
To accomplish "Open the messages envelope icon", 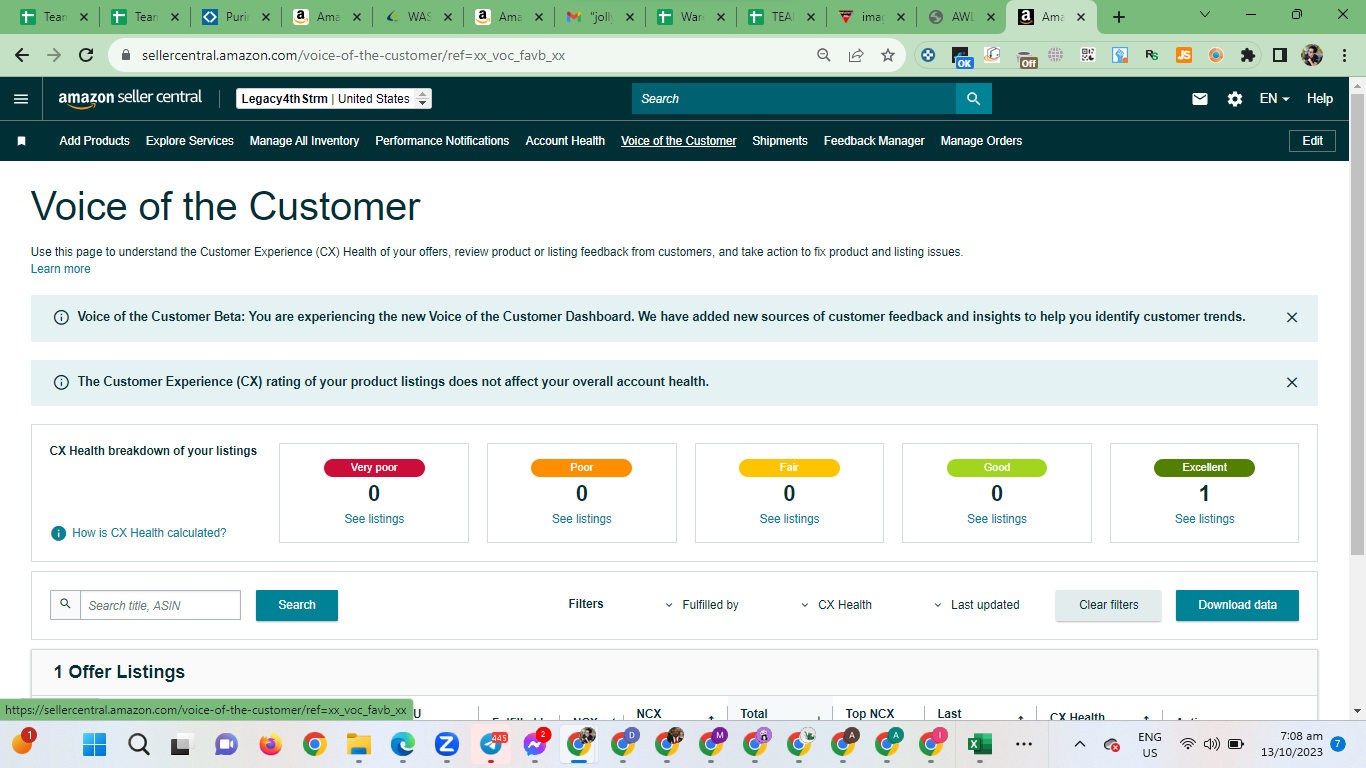I will tap(1200, 99).
